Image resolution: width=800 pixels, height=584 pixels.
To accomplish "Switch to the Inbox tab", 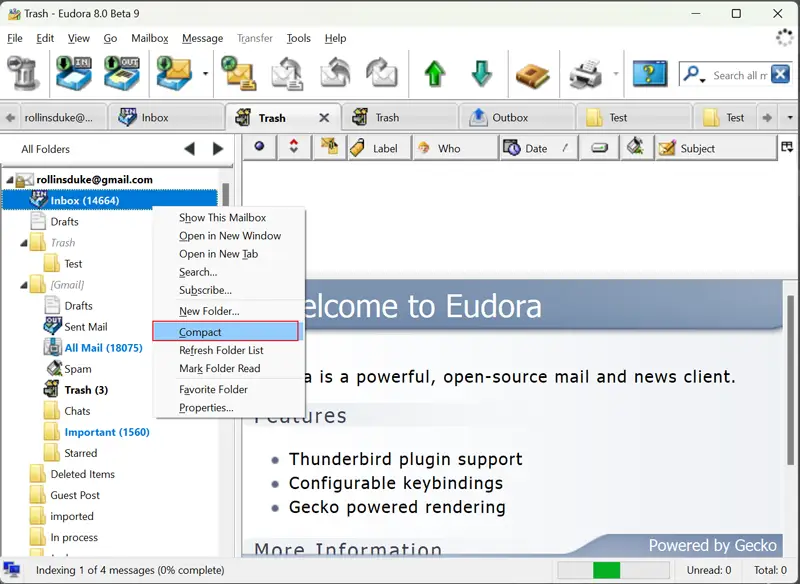I will pyautogui.click(x=166, y=118).
